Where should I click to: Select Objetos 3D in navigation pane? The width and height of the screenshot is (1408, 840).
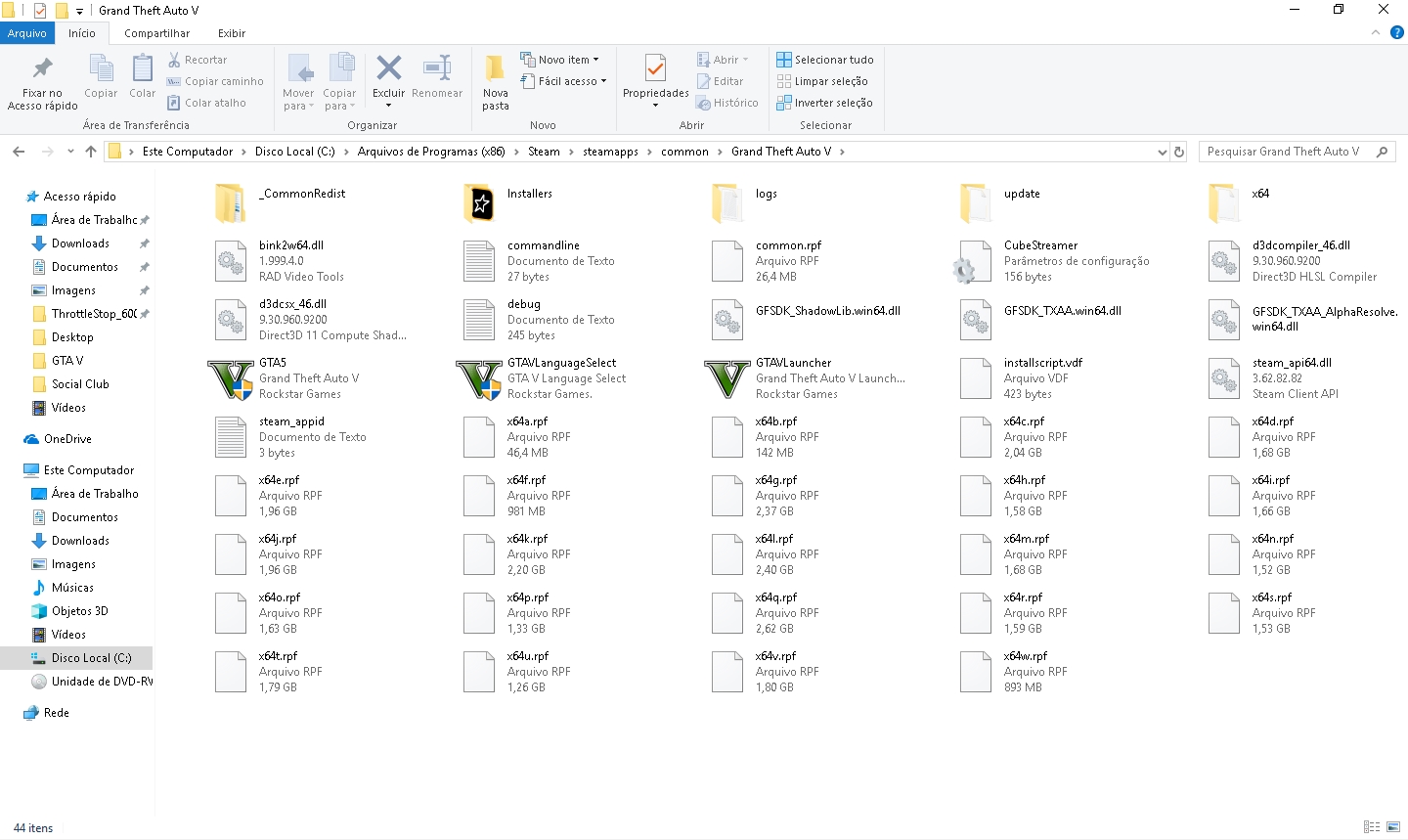pos(79,611)
